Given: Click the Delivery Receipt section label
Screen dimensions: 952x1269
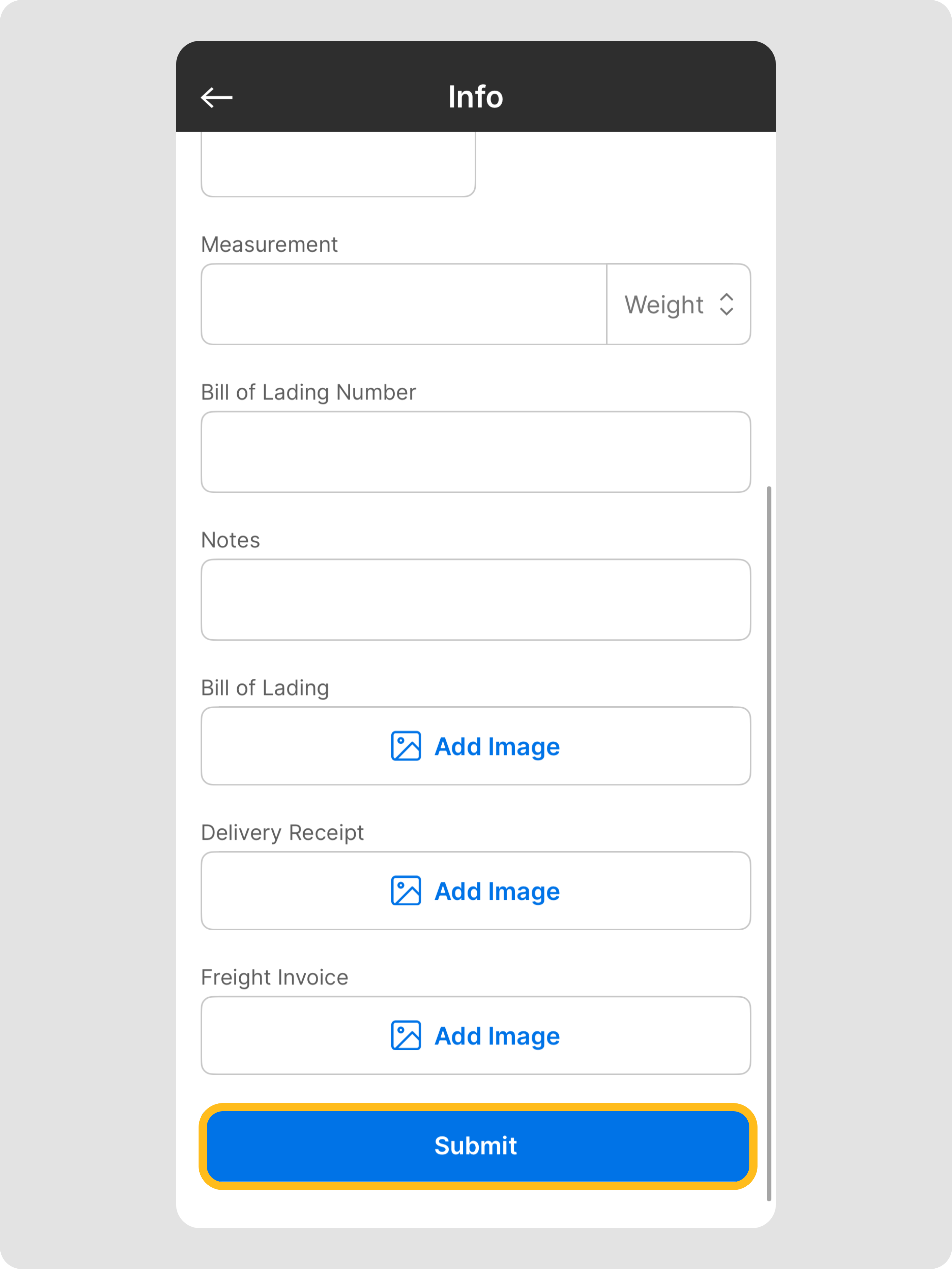Looking at the screenshot, I should [282, 832].
